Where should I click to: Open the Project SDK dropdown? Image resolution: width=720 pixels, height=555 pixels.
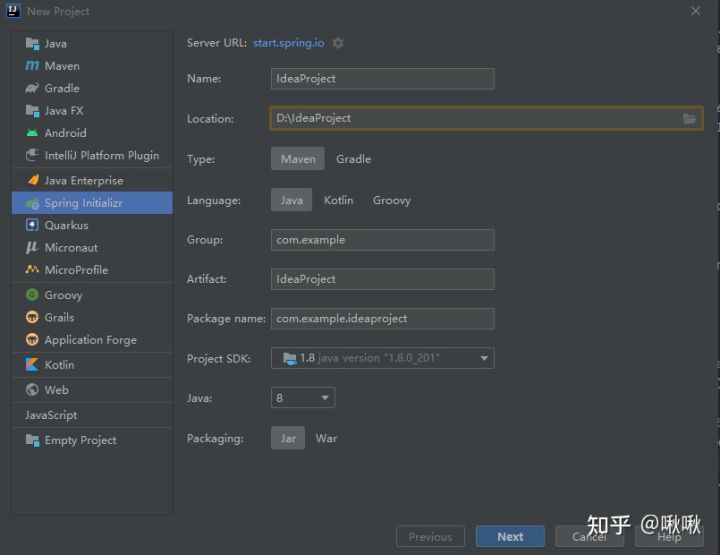tap(382, 358)
